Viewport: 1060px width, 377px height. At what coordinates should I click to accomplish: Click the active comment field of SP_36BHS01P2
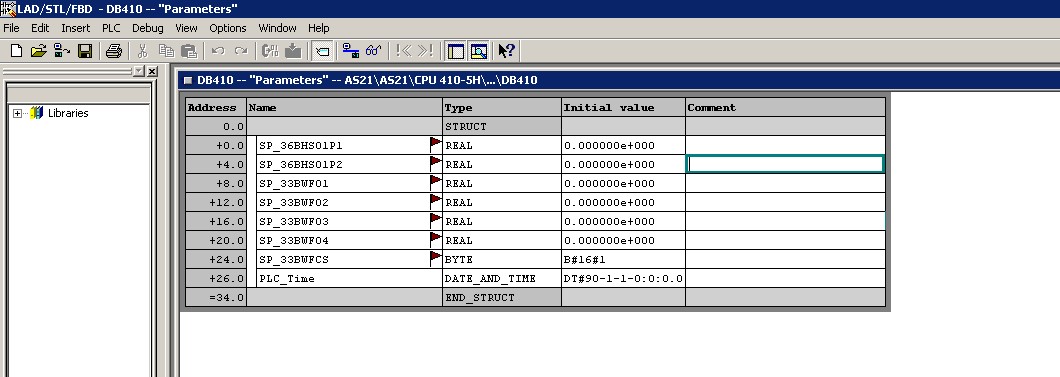coord(786,164)
